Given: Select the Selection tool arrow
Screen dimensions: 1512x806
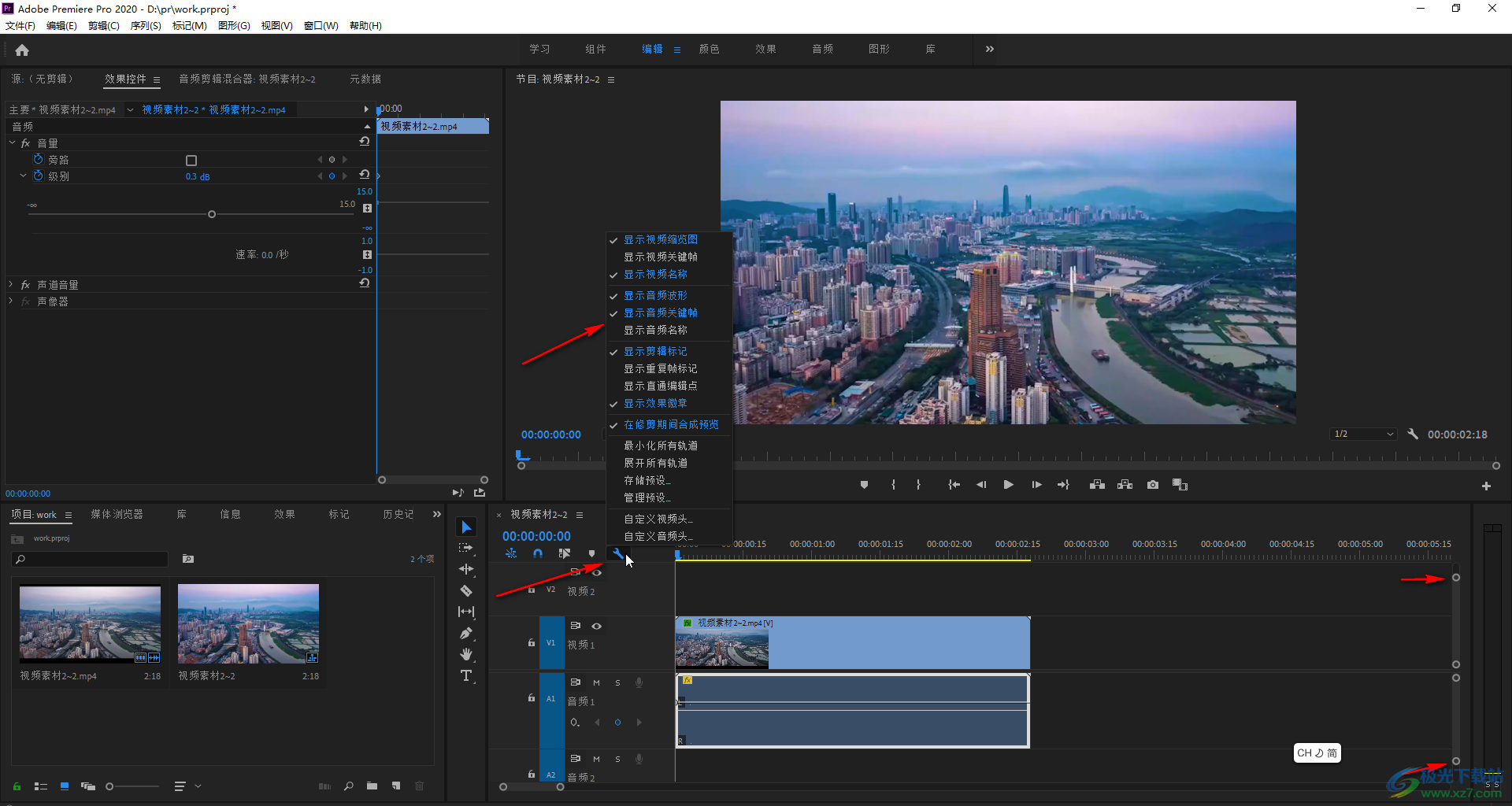Looking at the screenshot, I should point(466,527).
